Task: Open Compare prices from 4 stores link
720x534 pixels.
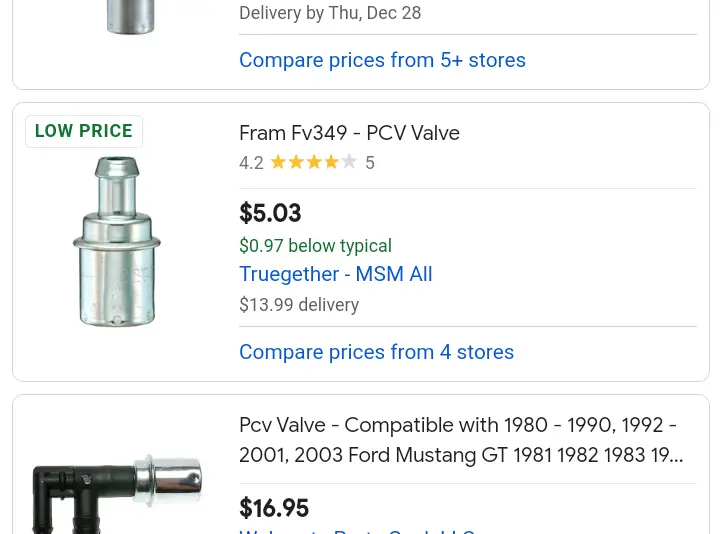Action: tap(376, 352)
